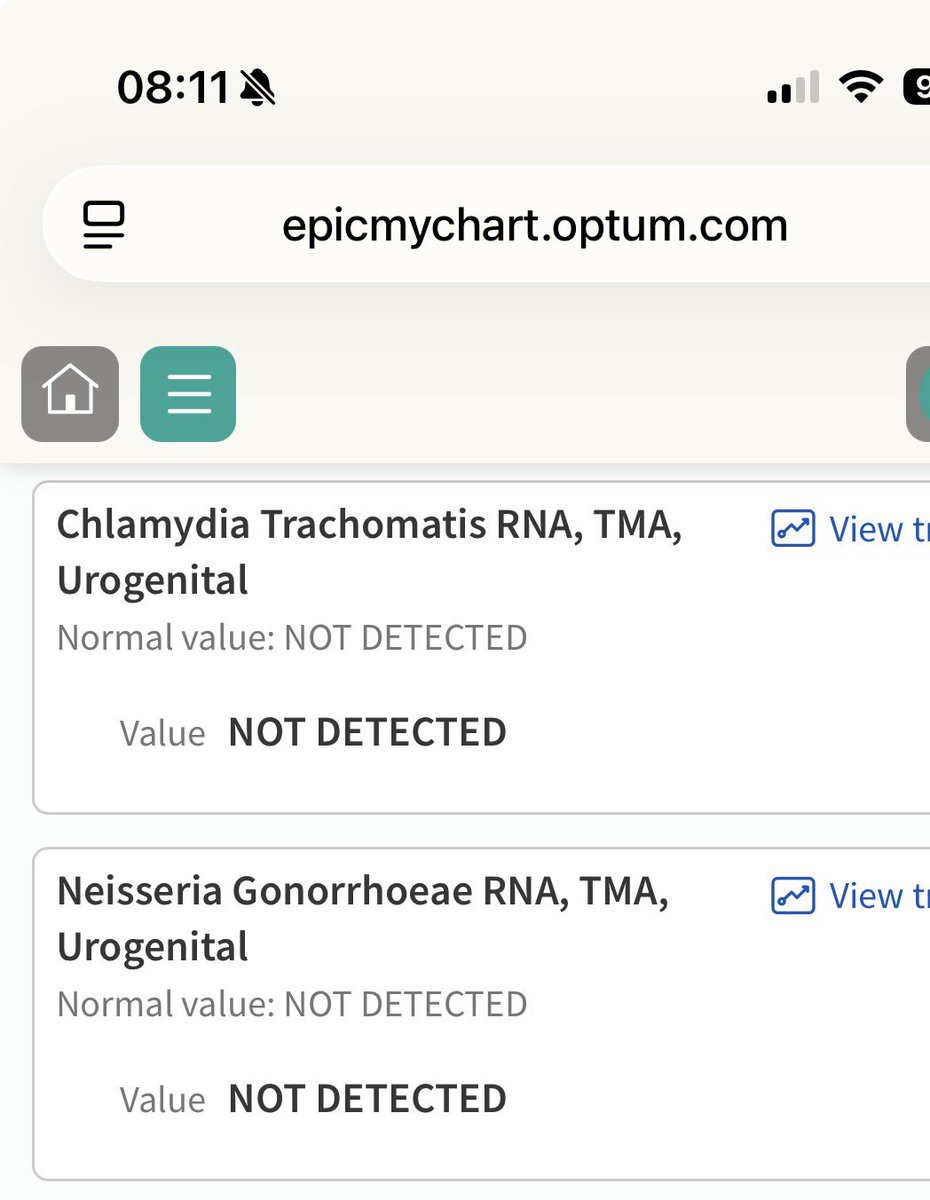Screen dimensions: 930x1200
Task: Tap the Gonorrhoeae NOT DETECTED value
Action: point(367,1099)
